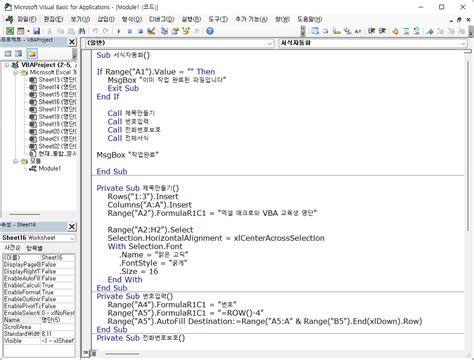Select Sheet20 in the project tree
The height and width of the screenshot is (360, 474).
coord(53,131)
